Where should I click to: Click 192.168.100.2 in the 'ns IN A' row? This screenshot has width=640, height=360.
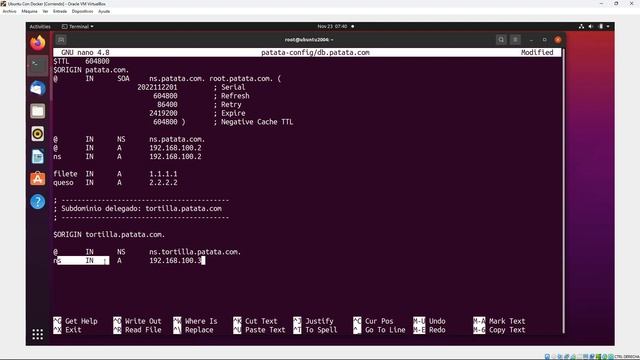(x=175, y=156)
